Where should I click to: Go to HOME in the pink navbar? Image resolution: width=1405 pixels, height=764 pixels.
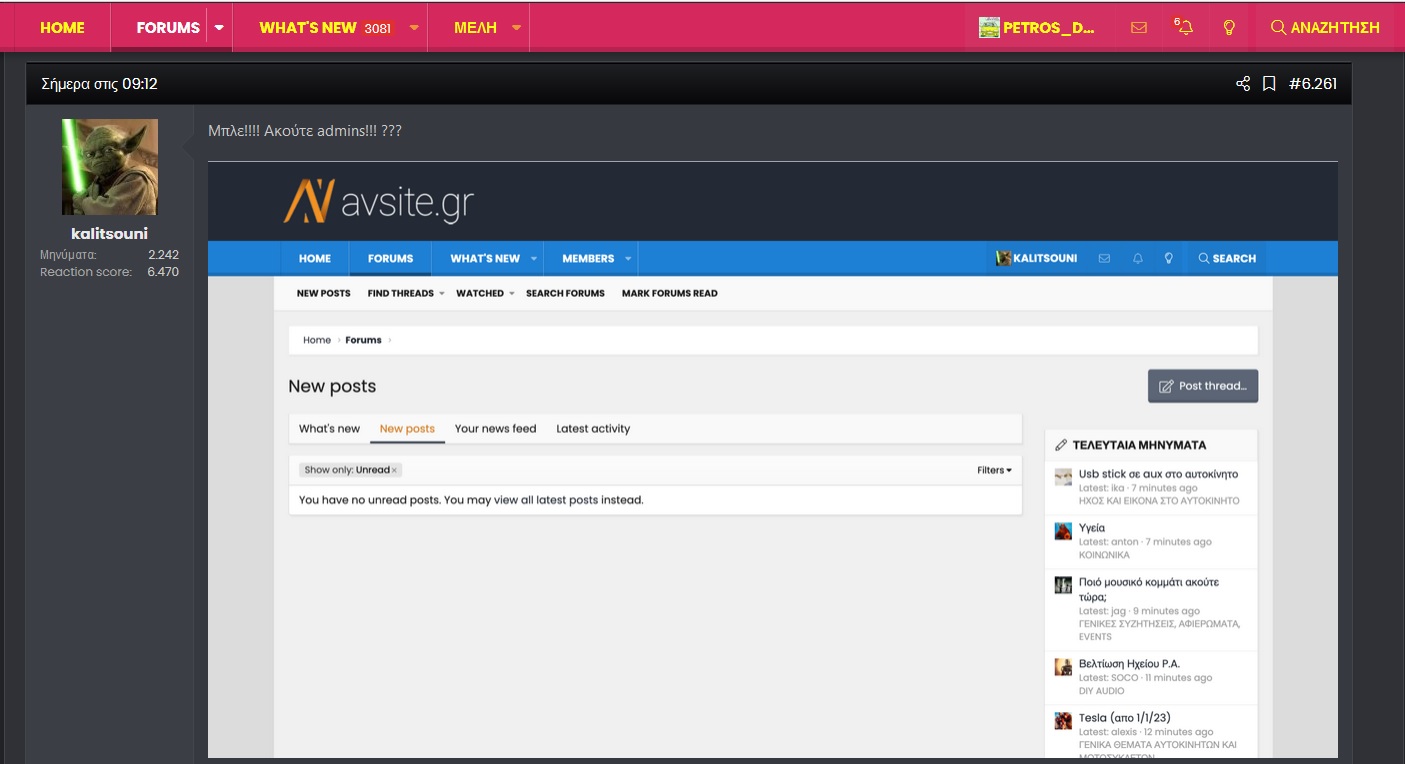click(x=62, y=28)
